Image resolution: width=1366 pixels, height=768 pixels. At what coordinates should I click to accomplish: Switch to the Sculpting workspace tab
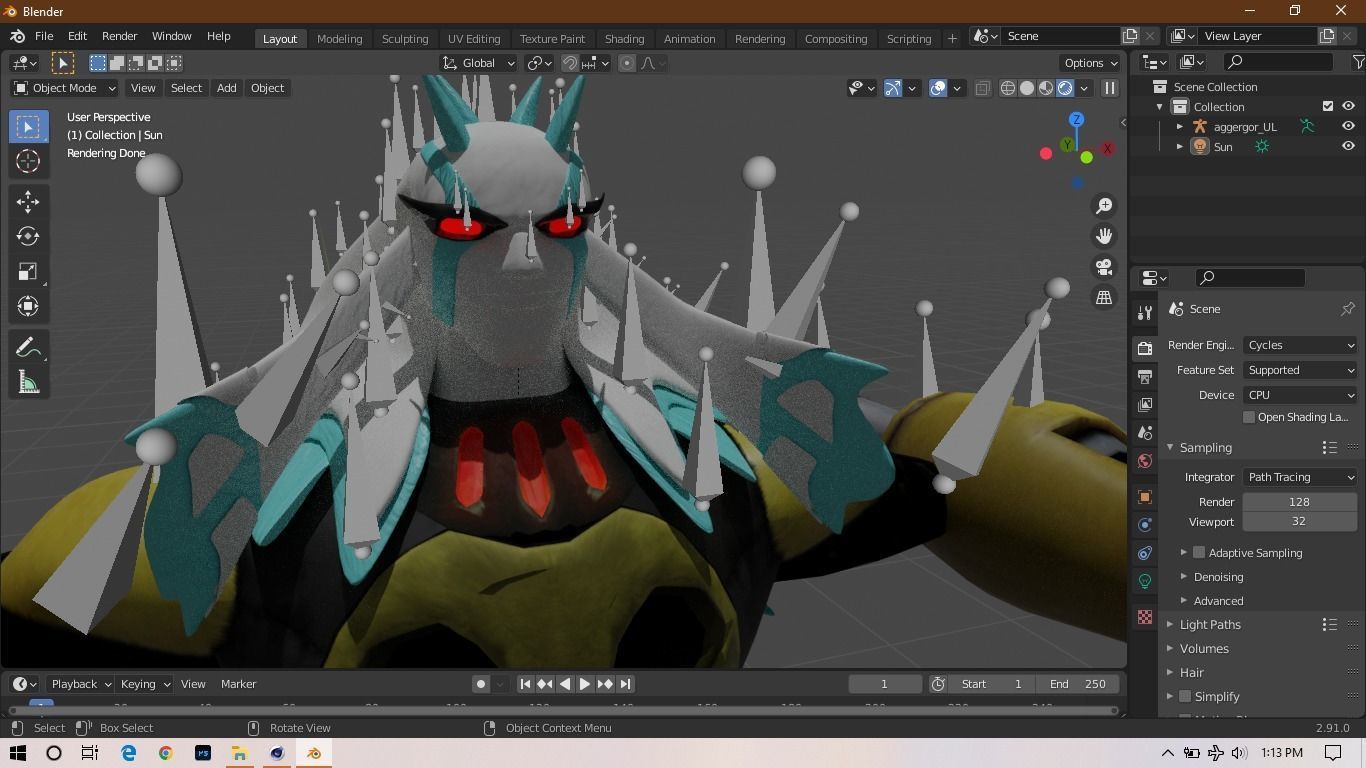pyautogui.click(x=405, y=38)
